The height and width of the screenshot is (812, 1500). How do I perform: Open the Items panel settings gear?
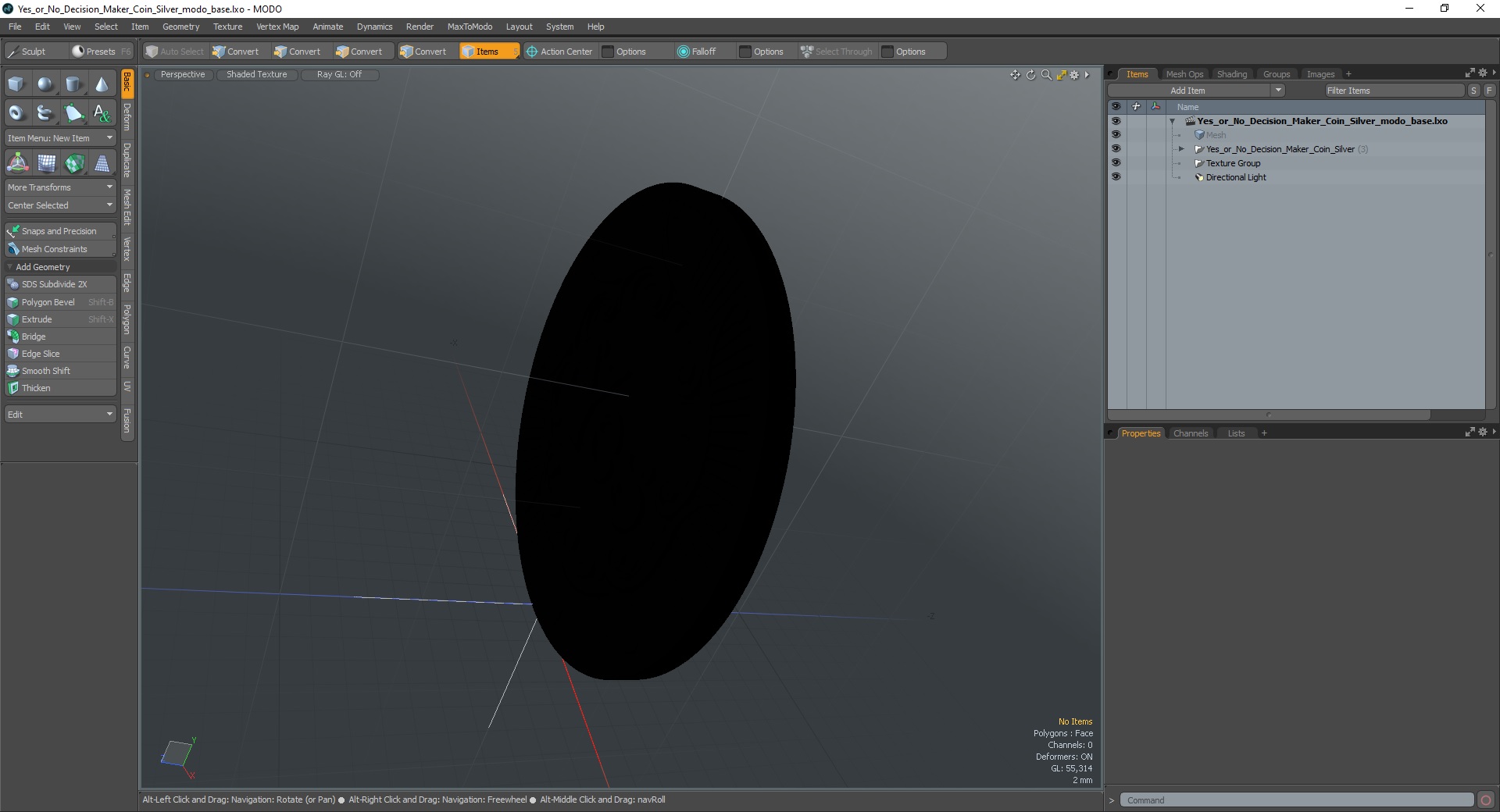point(1483,73)
